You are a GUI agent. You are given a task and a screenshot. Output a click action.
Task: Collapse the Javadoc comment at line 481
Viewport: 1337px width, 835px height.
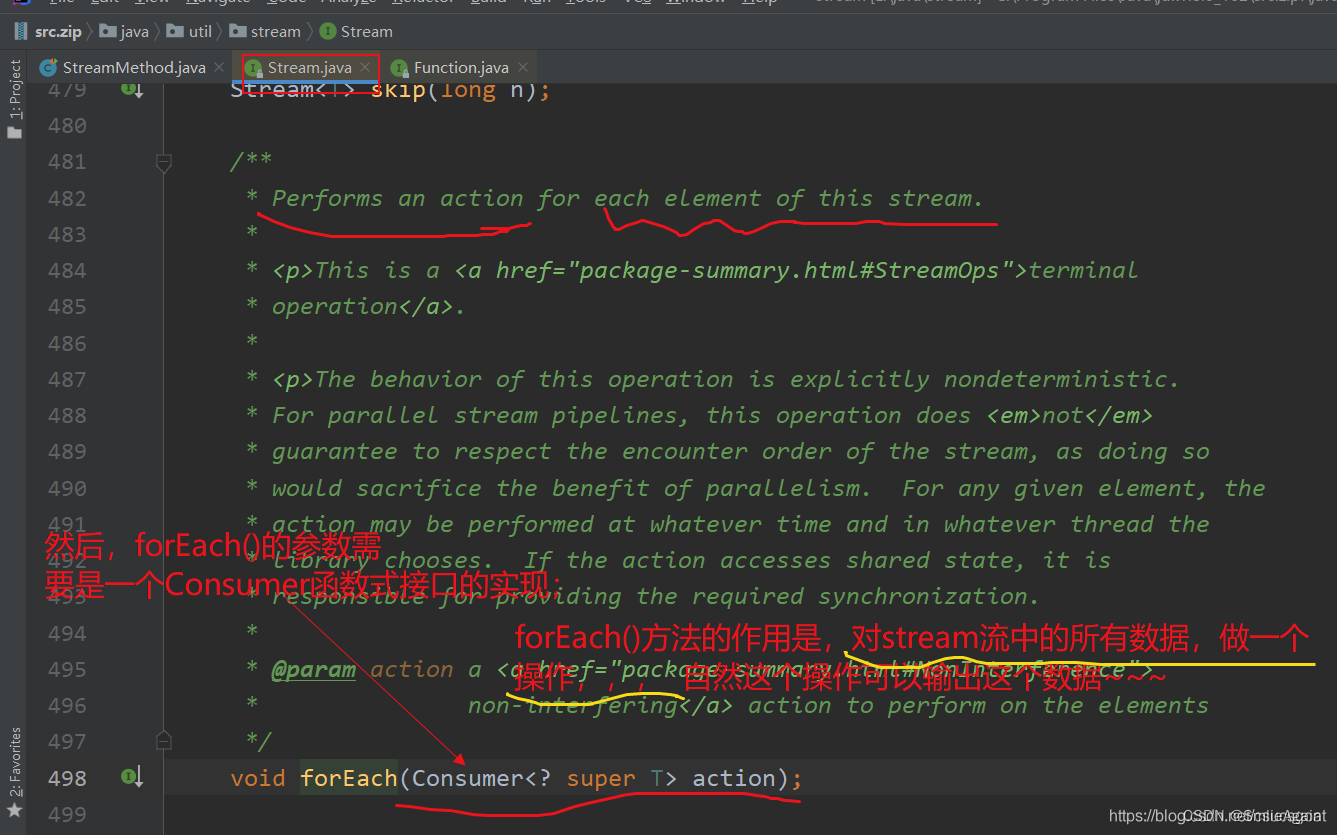coord(164,161)
